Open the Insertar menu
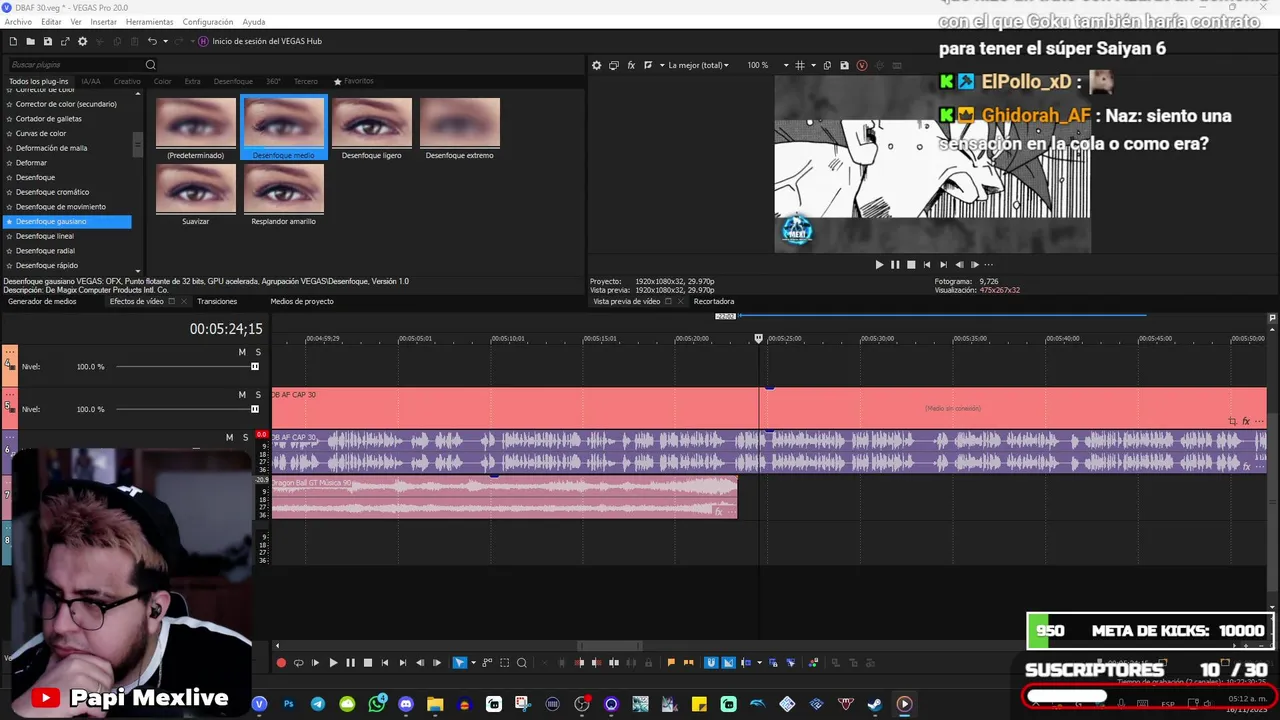 [x=103, y=22]
